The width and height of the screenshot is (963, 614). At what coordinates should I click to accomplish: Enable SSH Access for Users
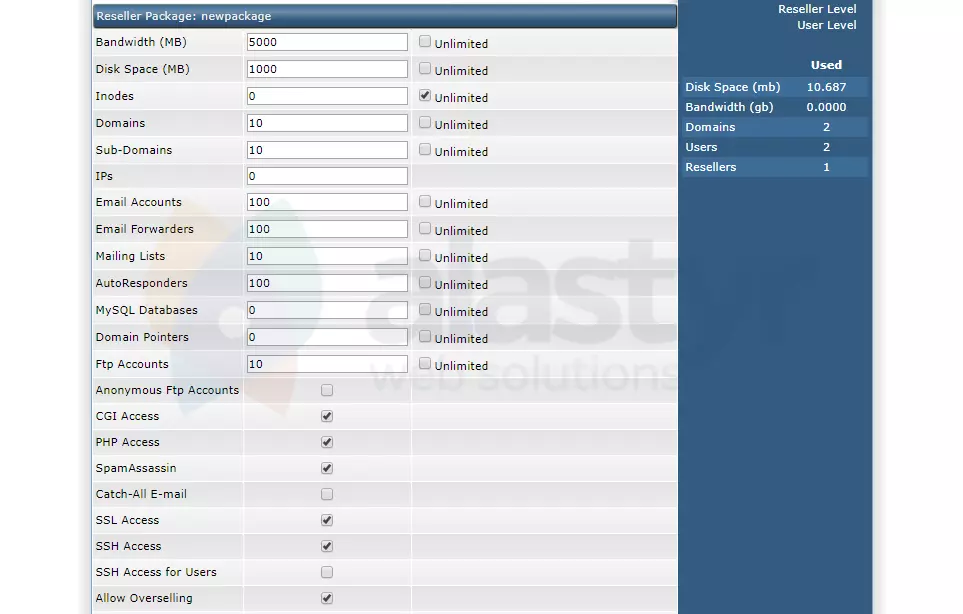coord(327,572)
